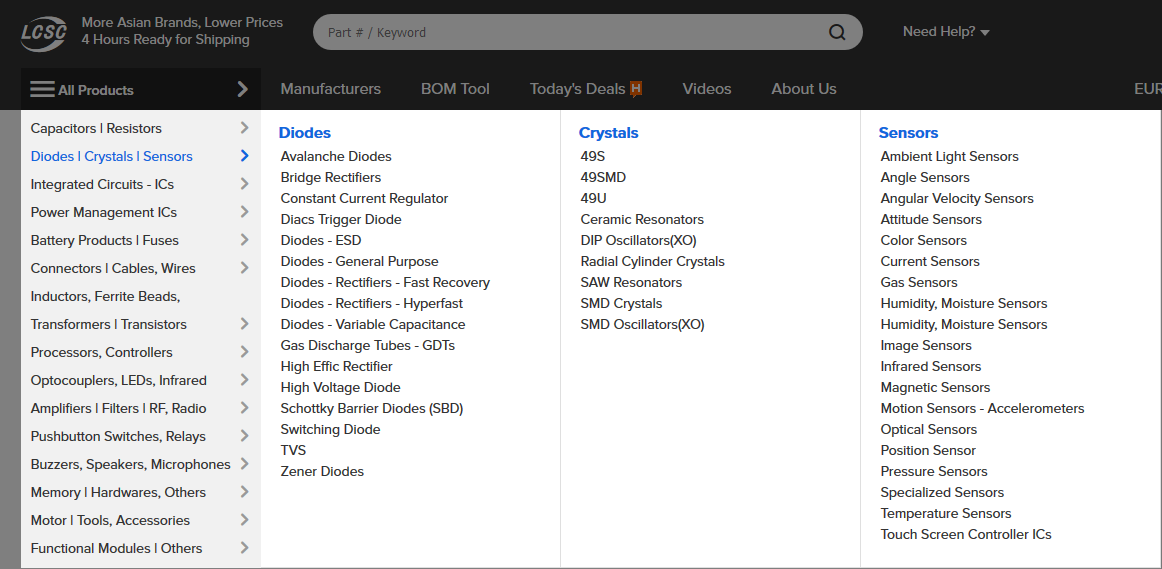Select the SMD Crystals category
This screenshot has height=569, width=1162.
(621, 303)
